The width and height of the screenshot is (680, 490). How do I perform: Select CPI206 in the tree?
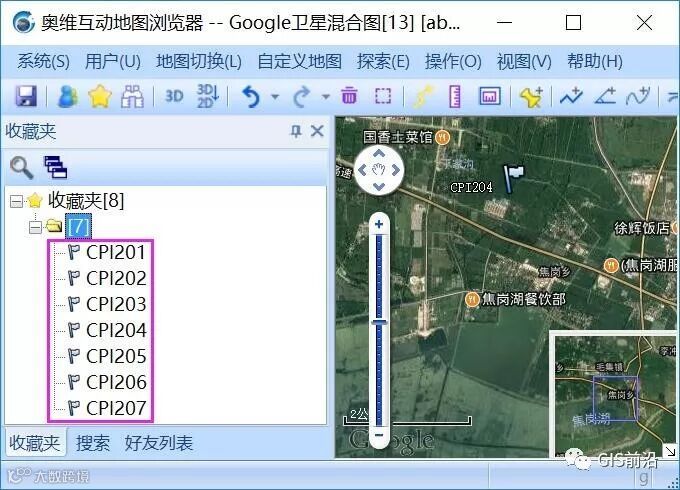coord(115,382)
